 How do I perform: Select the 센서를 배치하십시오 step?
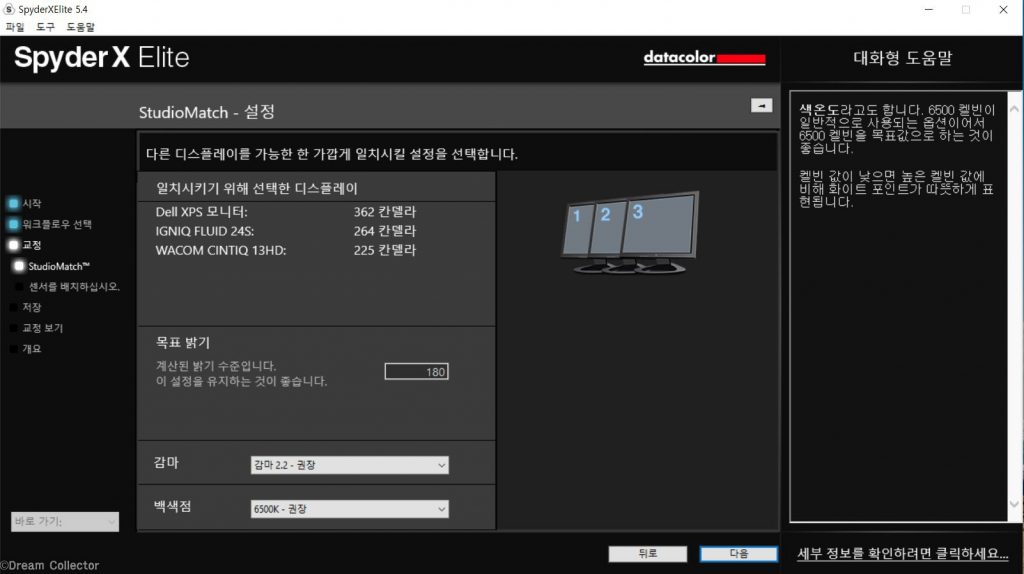click(67, 287)
